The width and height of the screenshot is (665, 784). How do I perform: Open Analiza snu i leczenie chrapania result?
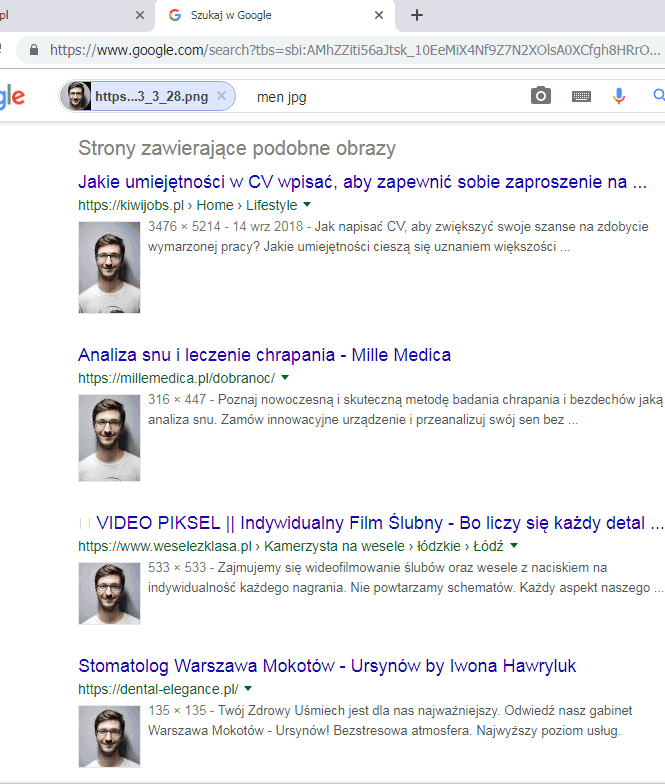pos(264,355)
